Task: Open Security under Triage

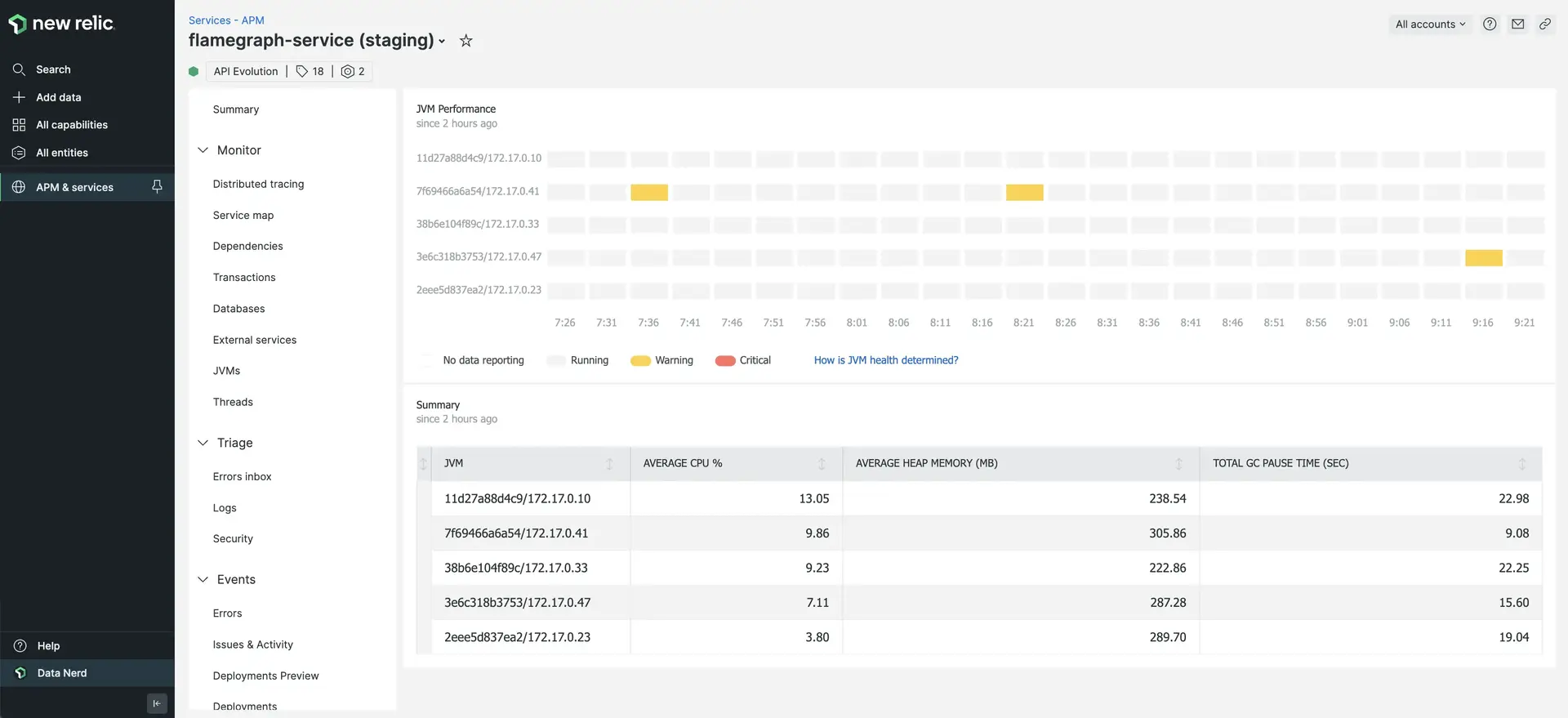Action: pos(233,538)
